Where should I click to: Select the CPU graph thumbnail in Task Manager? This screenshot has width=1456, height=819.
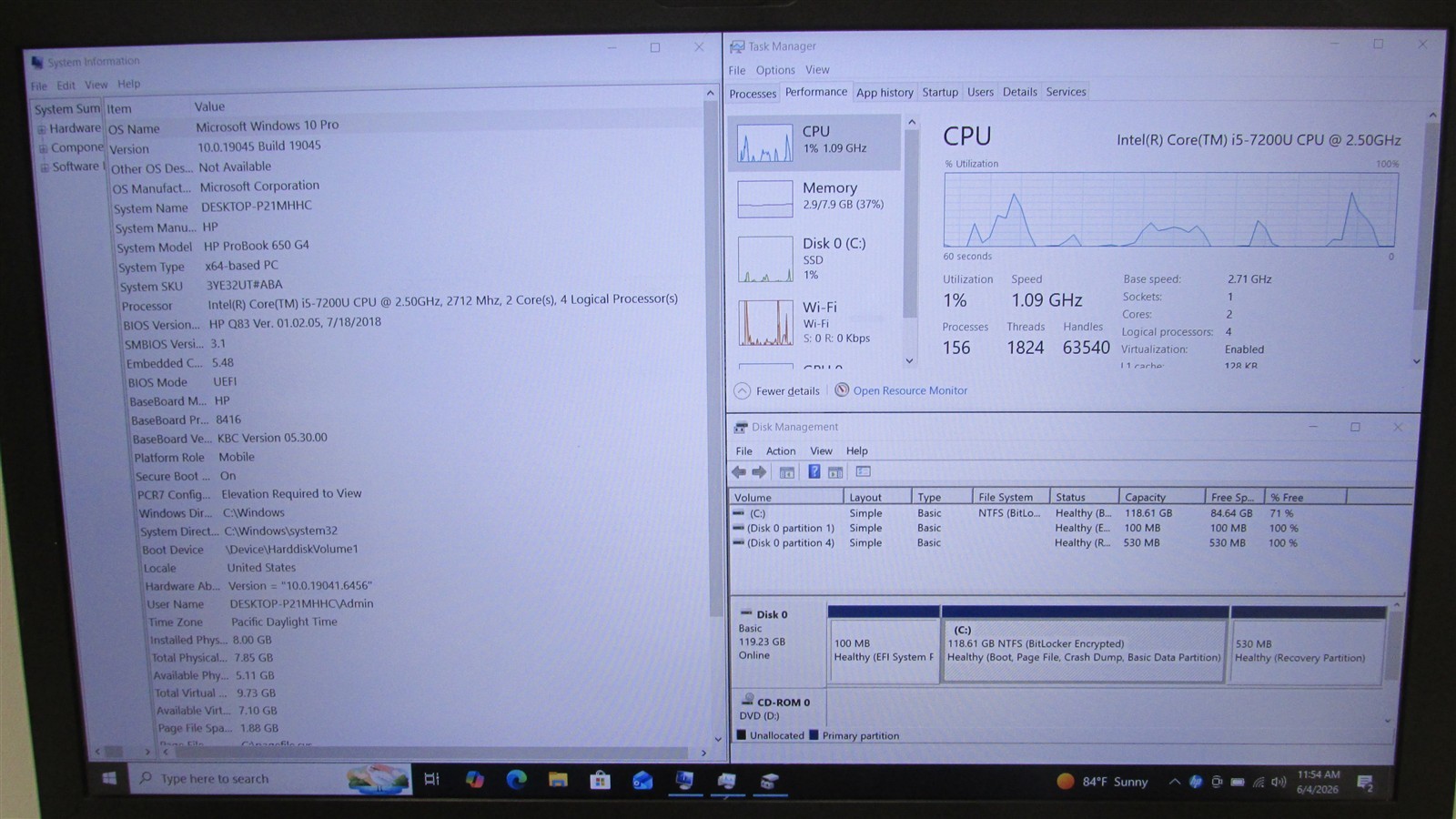(764, 143)
